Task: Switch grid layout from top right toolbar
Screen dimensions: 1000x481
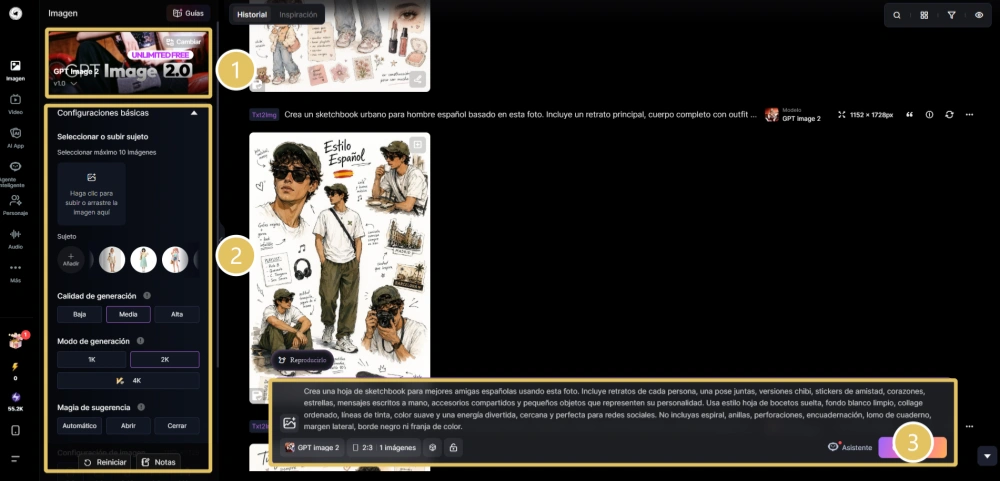Action: click(924, 15)
